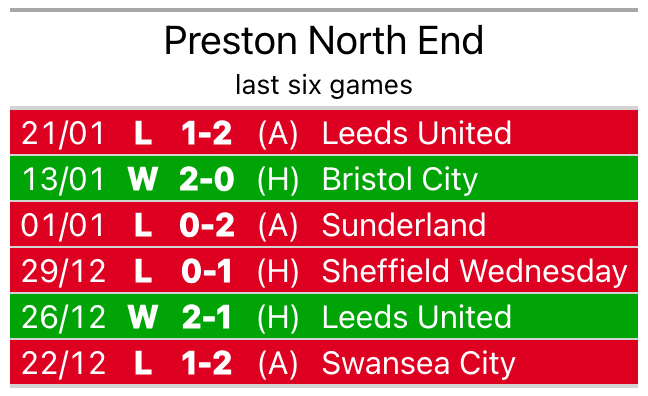Image resolution: width=648 pixels, height=396 pixels.
Task: Select the 0-2 score against Sunderland
Action: [x=207, y=225]
